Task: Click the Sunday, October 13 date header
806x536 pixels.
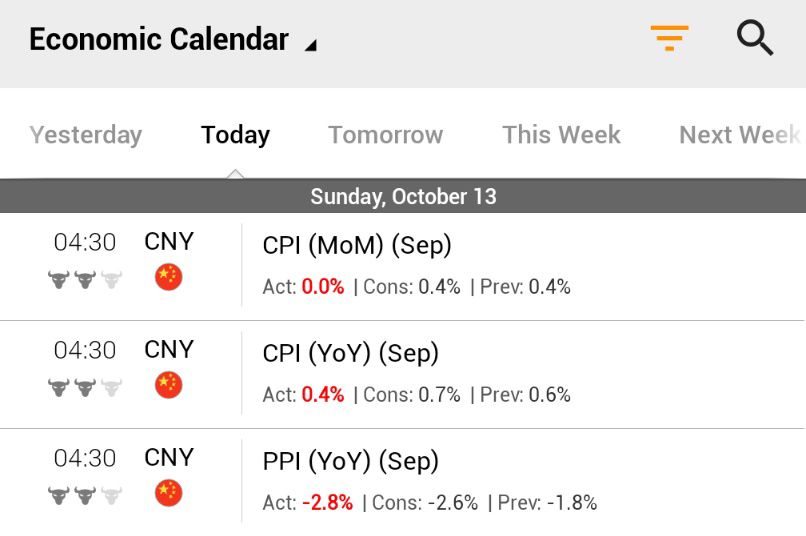Action: click(x=403, y=196)
